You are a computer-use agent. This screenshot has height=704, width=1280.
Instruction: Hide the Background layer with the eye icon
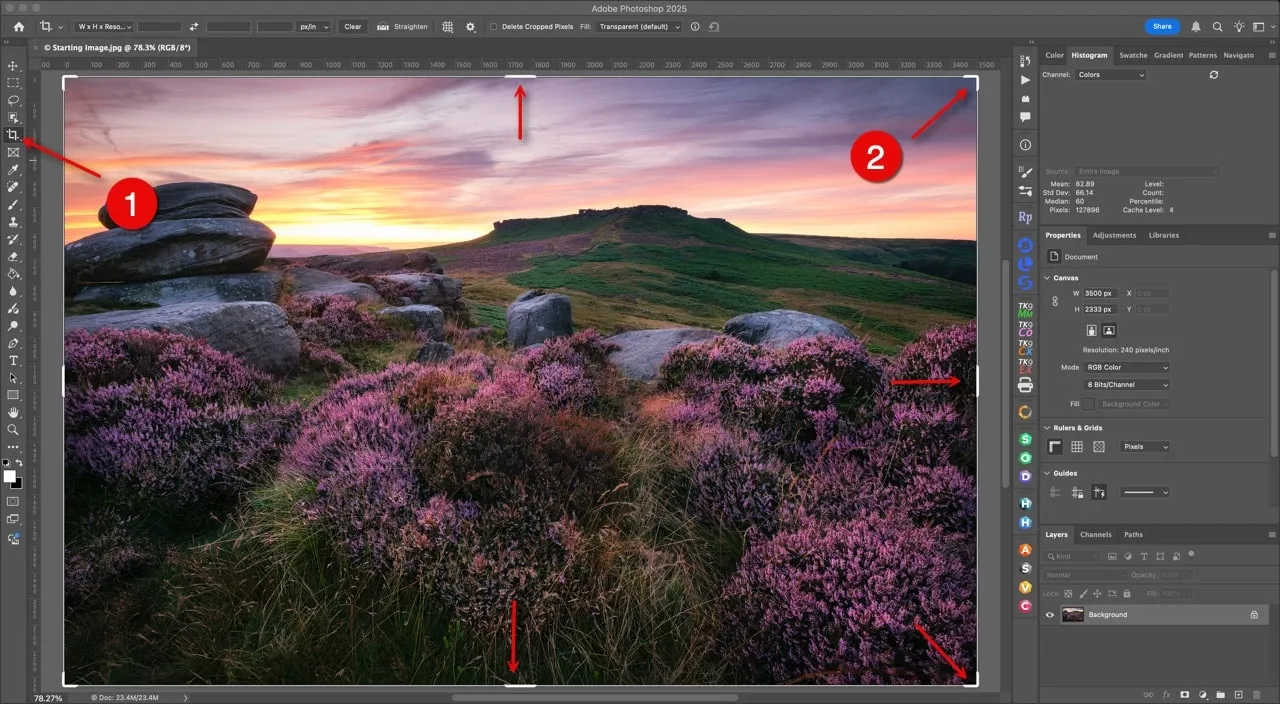pos(1049,614)
